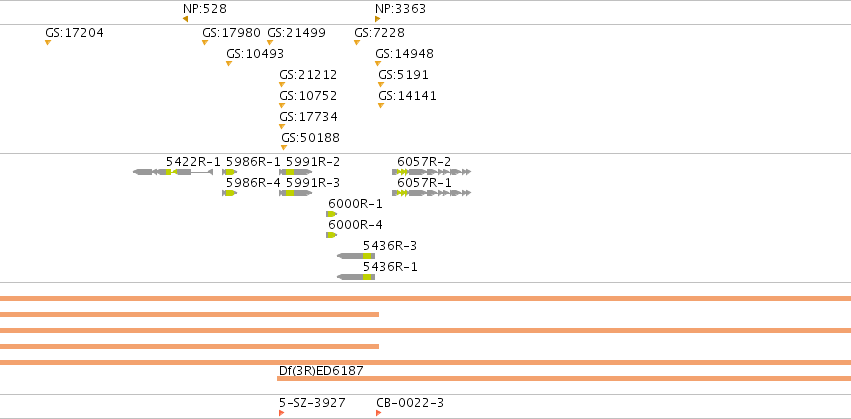Open the GS:5191 label text

pyautogui.click(x=403, y=75)
